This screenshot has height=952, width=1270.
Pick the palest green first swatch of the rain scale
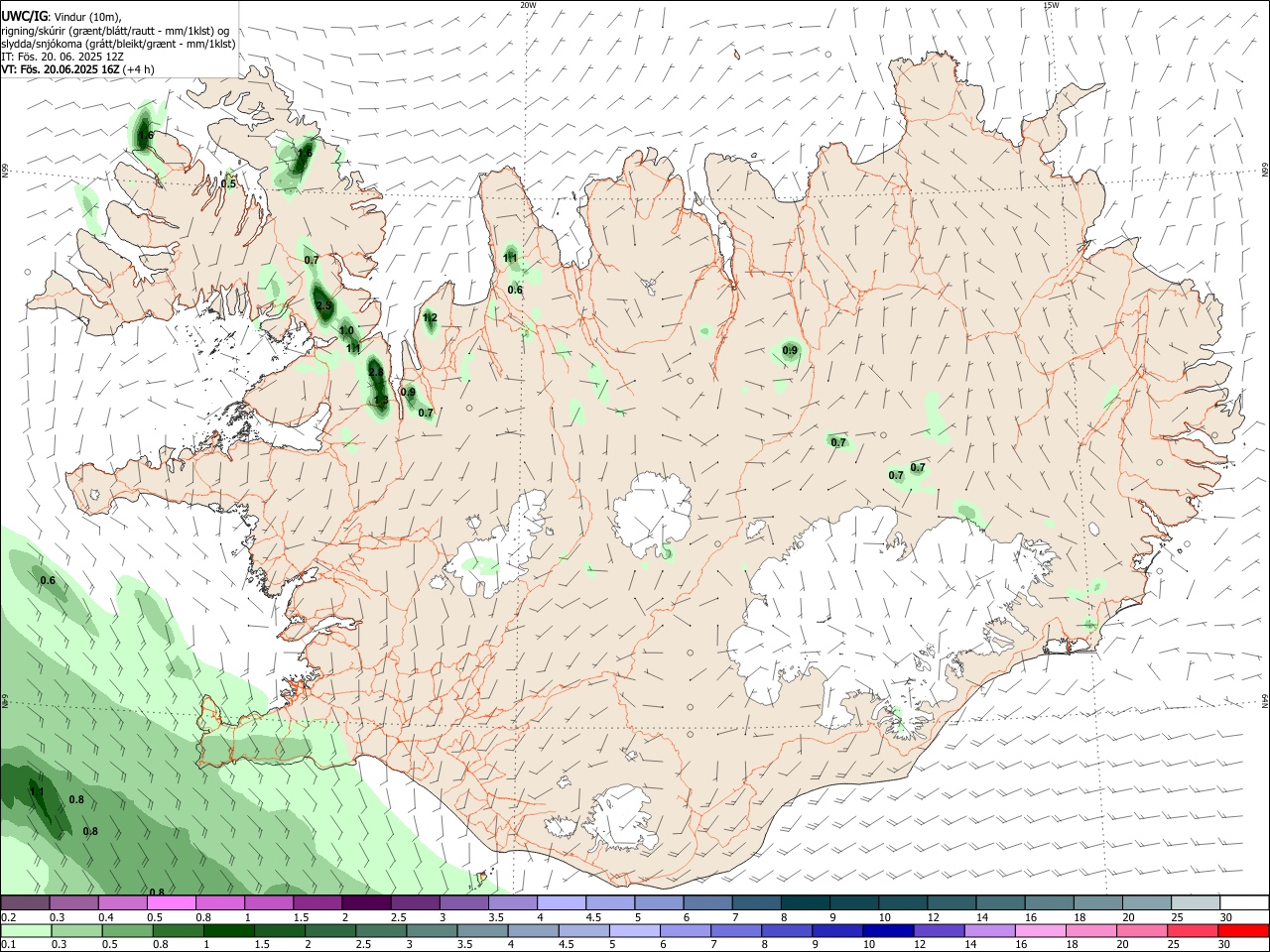click(x=26, y=930)
